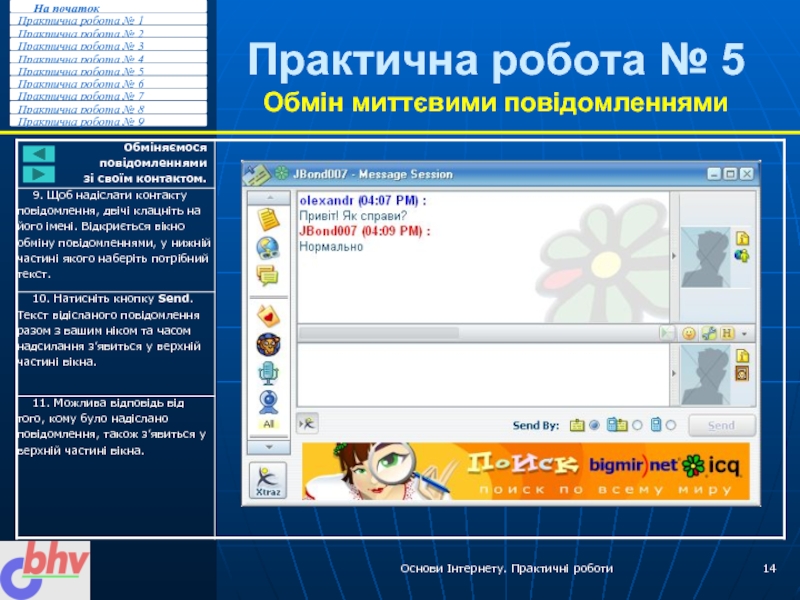
Task: Open Практична робота № 7 link
Action: (x=81, y=96)
